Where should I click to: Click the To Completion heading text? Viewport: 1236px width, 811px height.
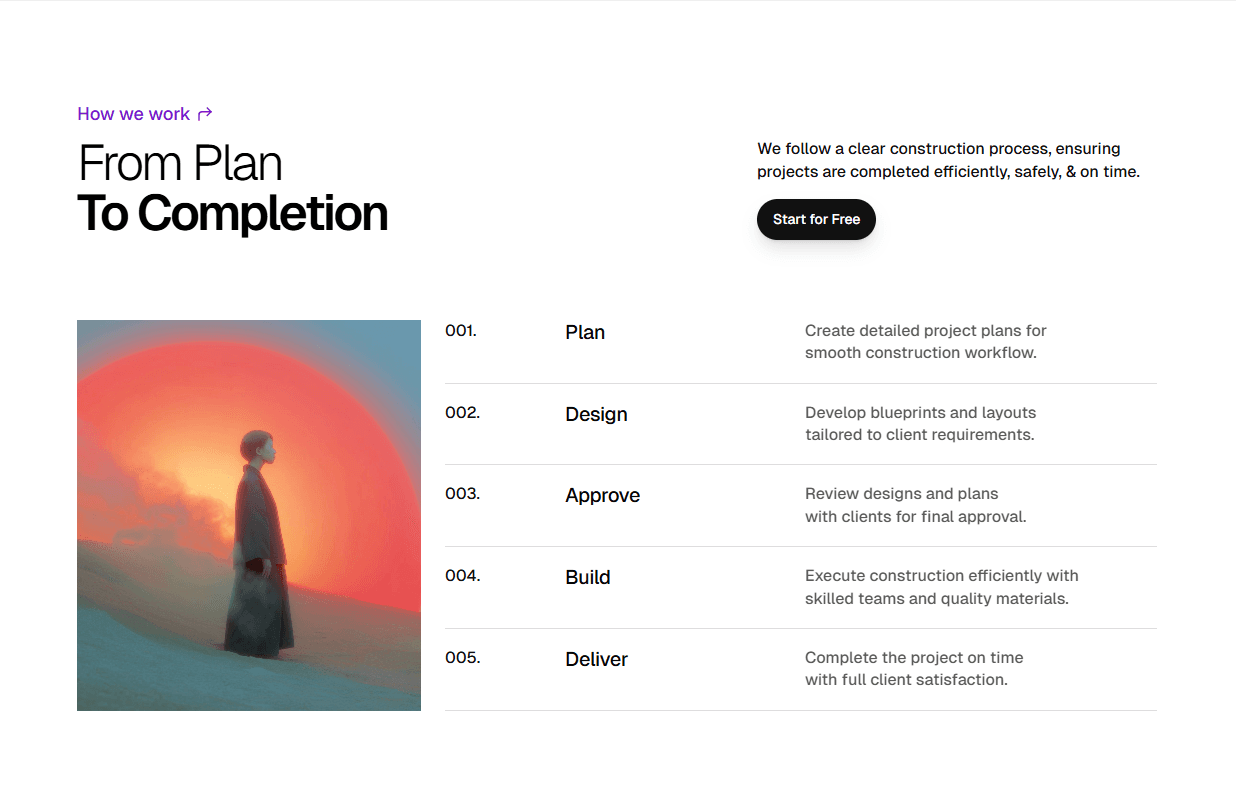[x=232, y=214]
